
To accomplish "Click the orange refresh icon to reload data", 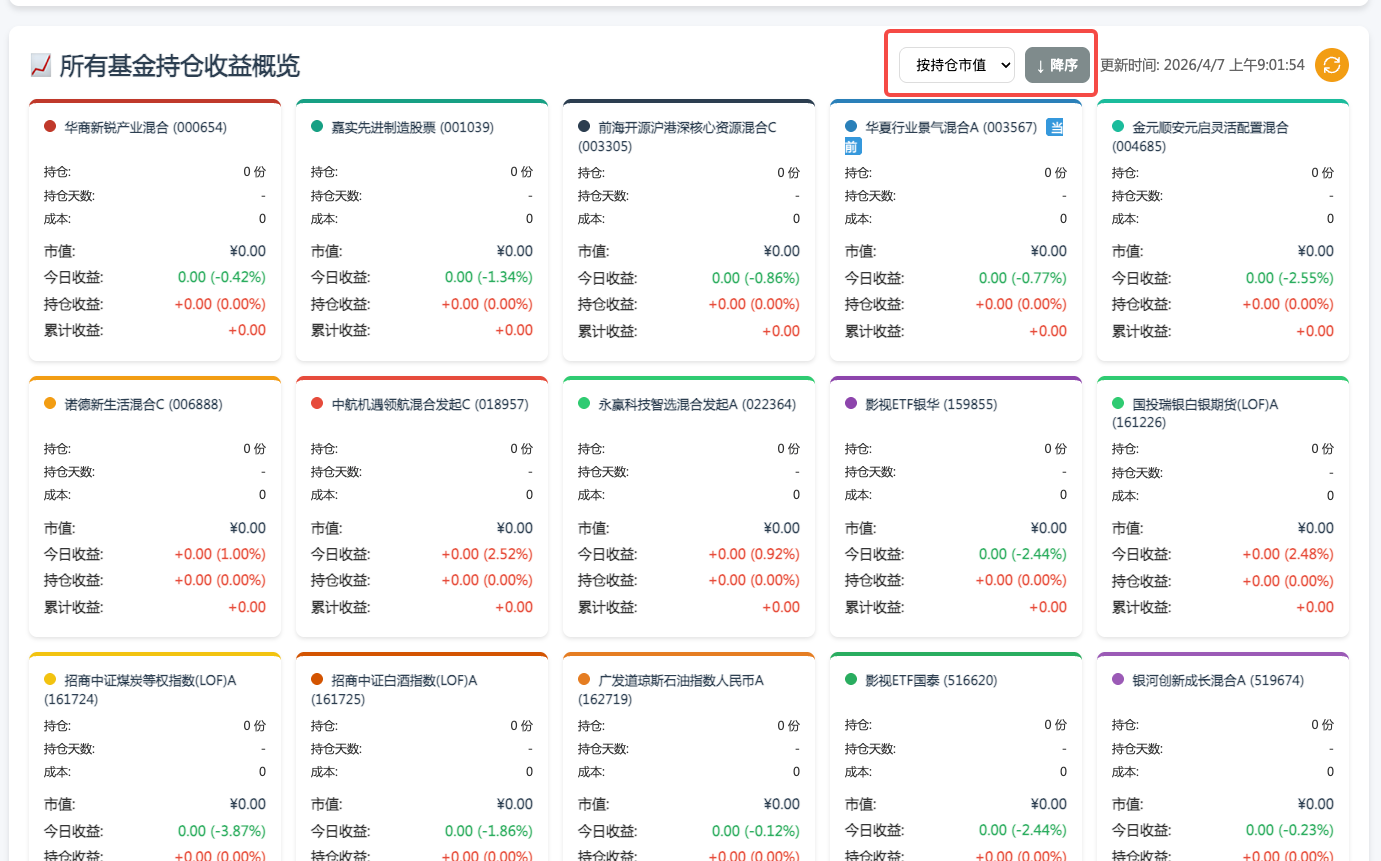I will coord(1330,65).
